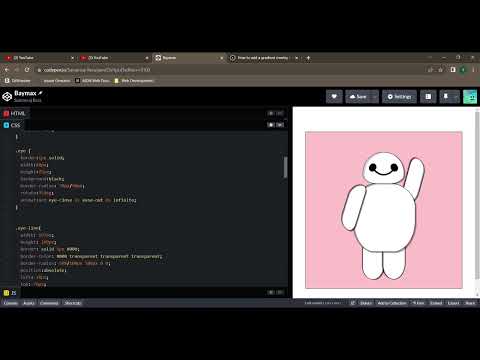The height and width of the screenshot is (360, 480).
Task: Select the JS editor panel header
Action: coord(10,293)
